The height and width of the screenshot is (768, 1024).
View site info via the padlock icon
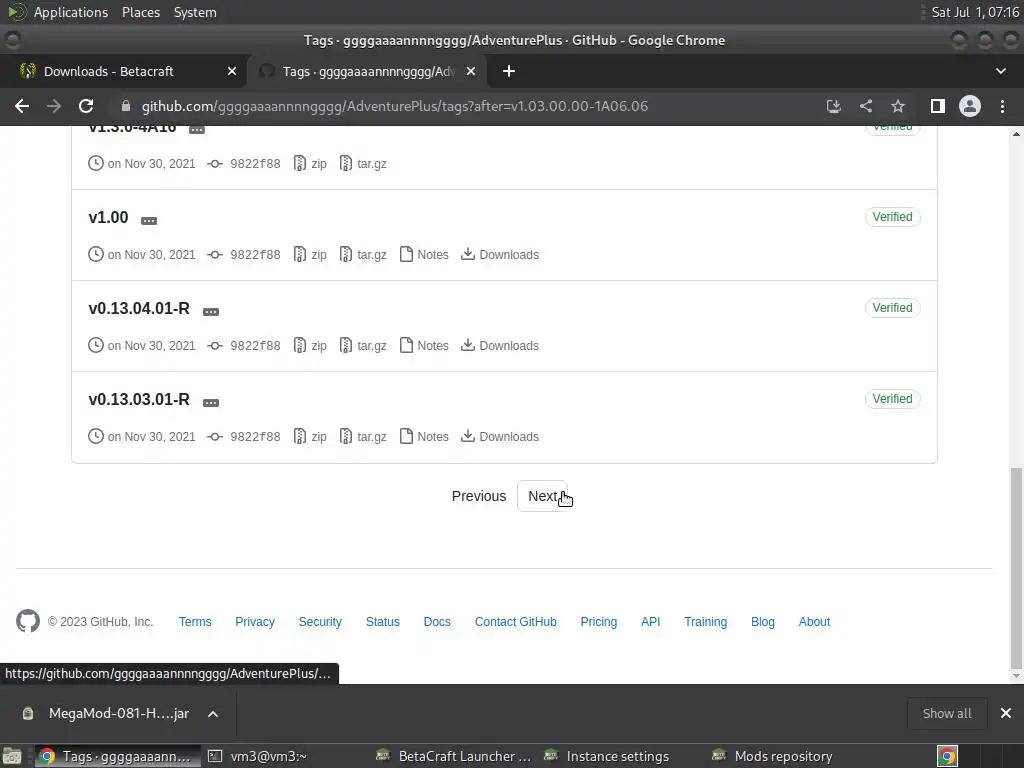click(x=126, y=106)
